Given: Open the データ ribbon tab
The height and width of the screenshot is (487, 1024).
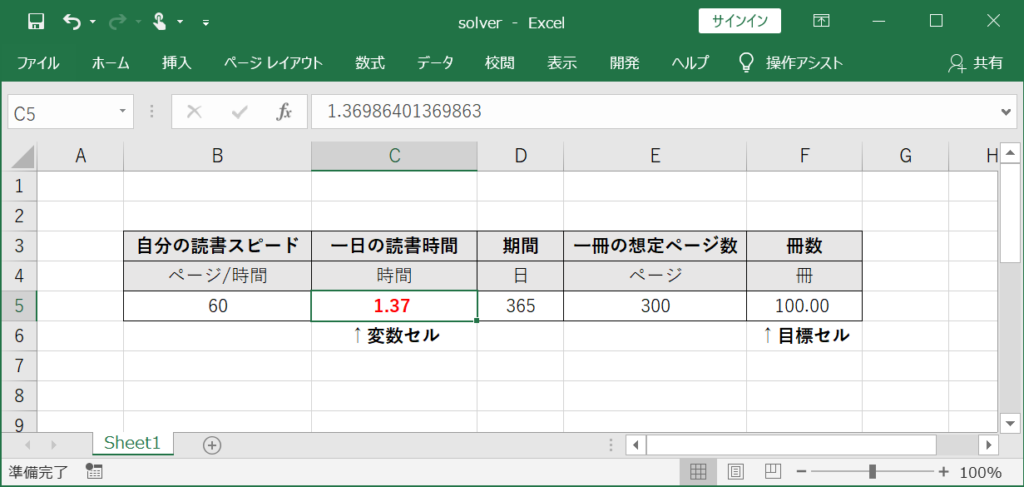Looking at the screenshot, I should click(435, 63).
